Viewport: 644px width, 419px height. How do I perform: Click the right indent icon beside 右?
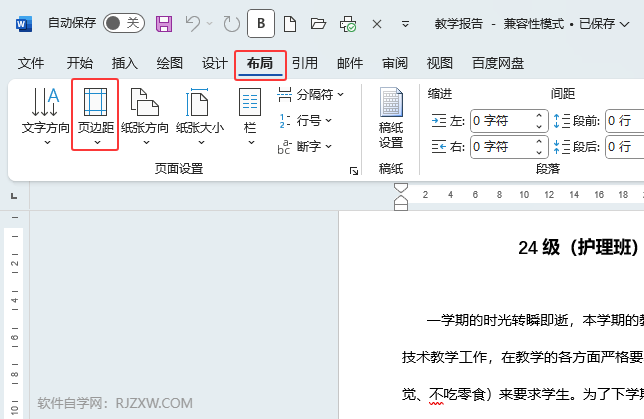click(x=439, y=147)
